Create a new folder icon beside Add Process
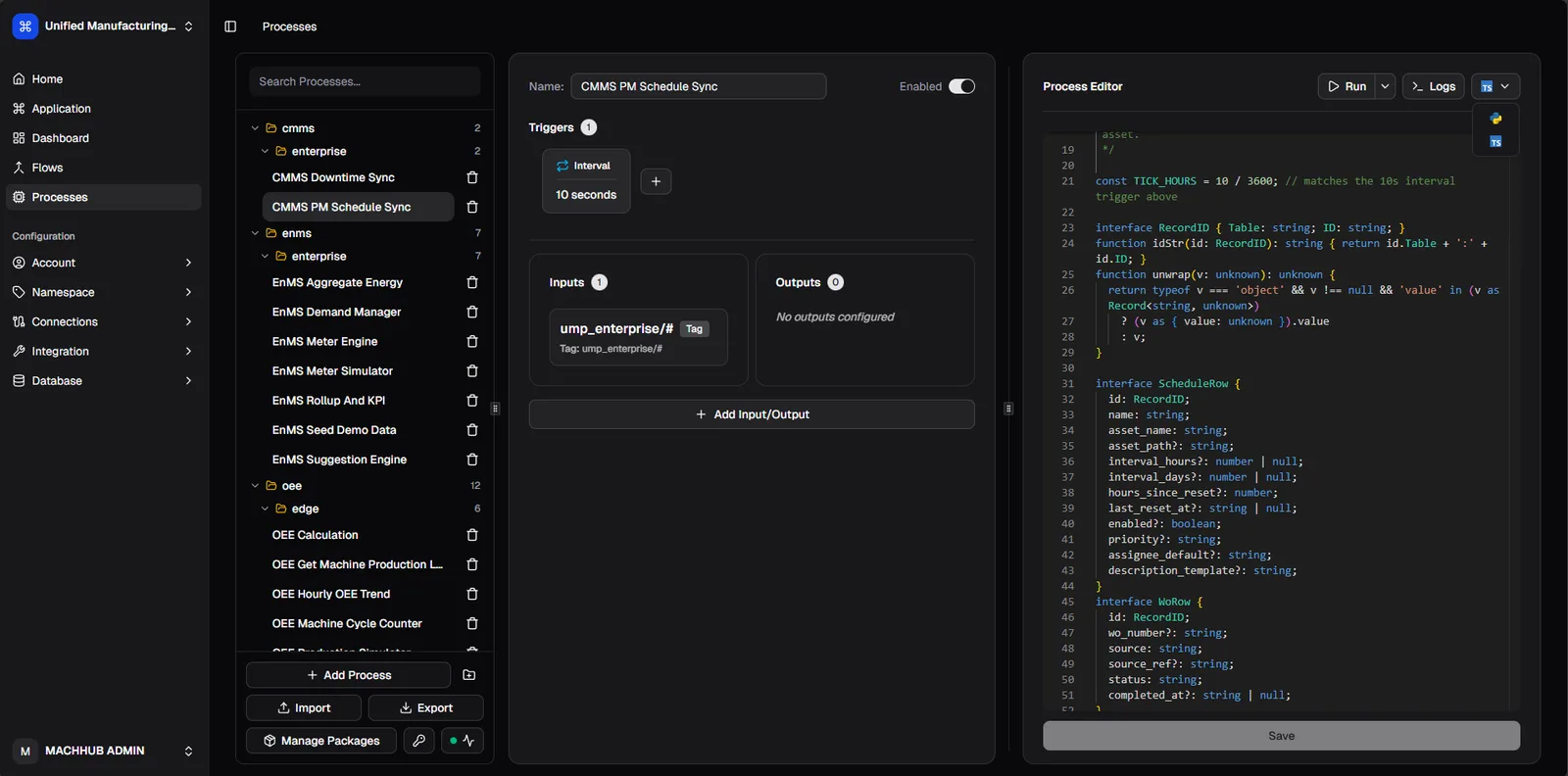The image size is (1568, 776). click(x=469, y=675)
